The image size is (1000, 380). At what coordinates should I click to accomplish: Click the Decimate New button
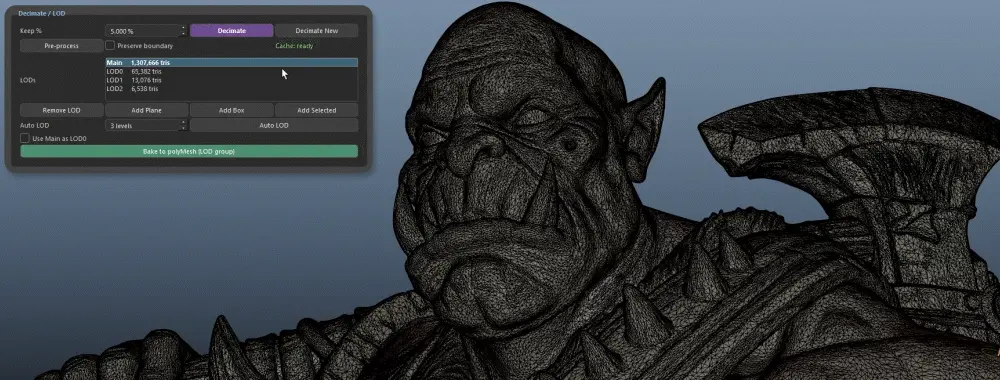pos(316,31)
